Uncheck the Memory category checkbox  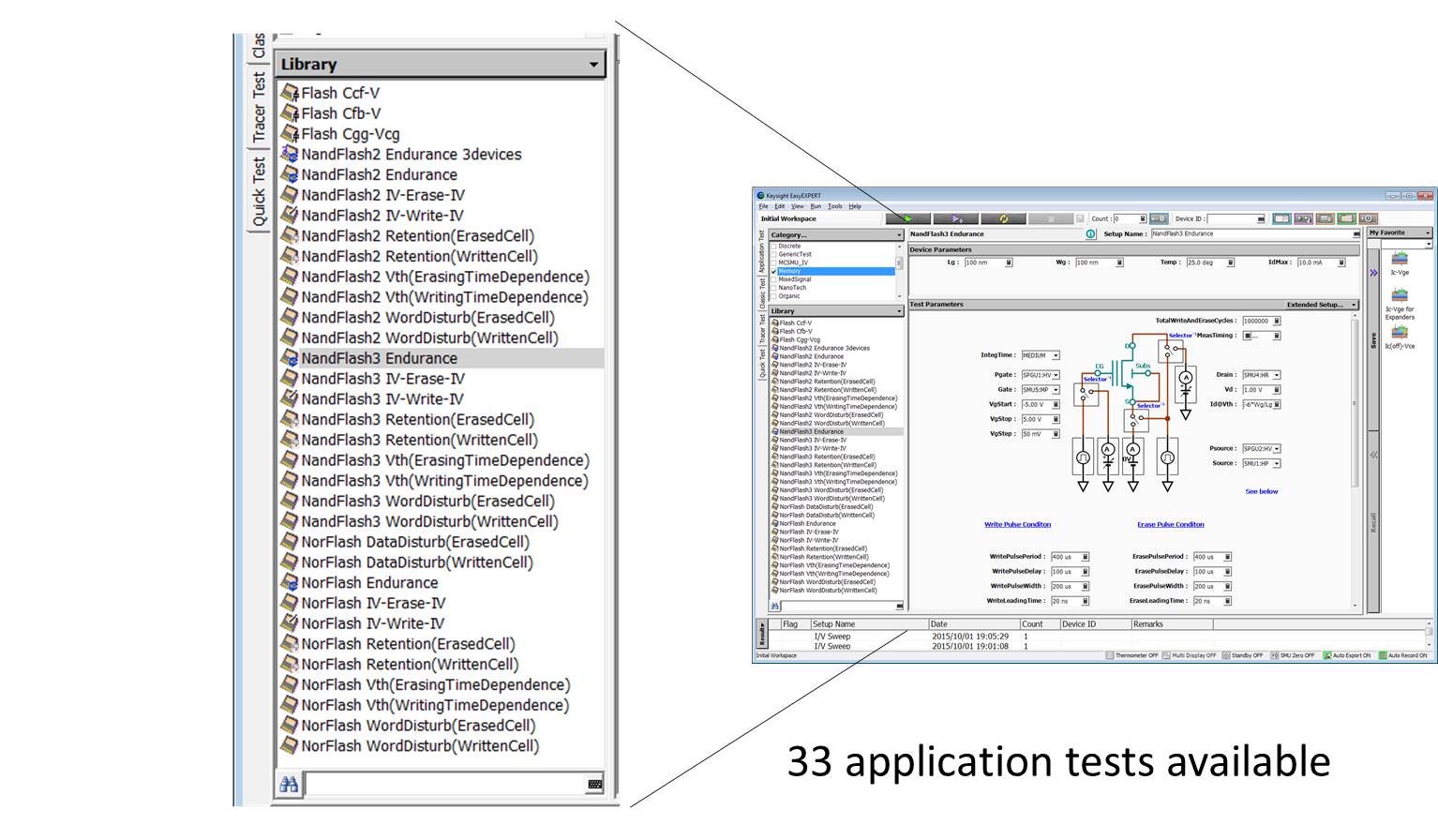click(x=773, y=271)
